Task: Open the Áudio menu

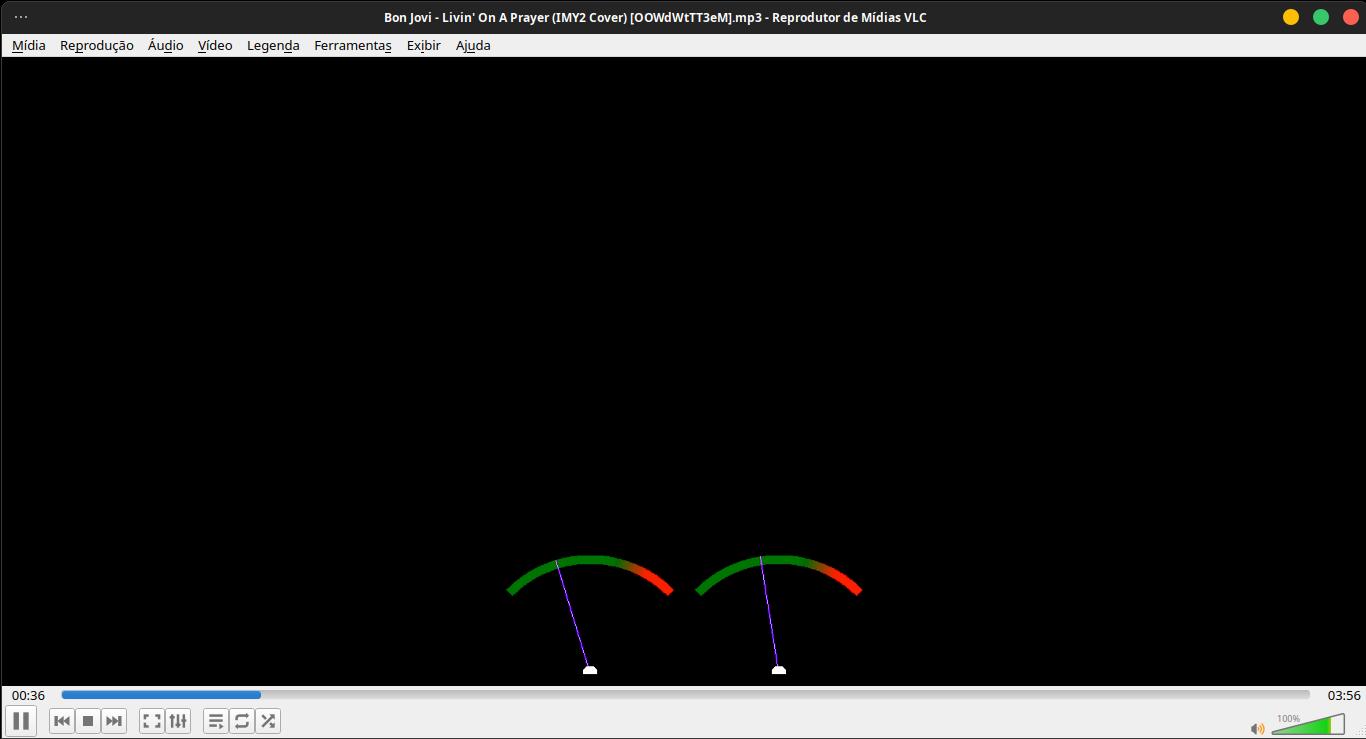Action: [x=165, y=45]
